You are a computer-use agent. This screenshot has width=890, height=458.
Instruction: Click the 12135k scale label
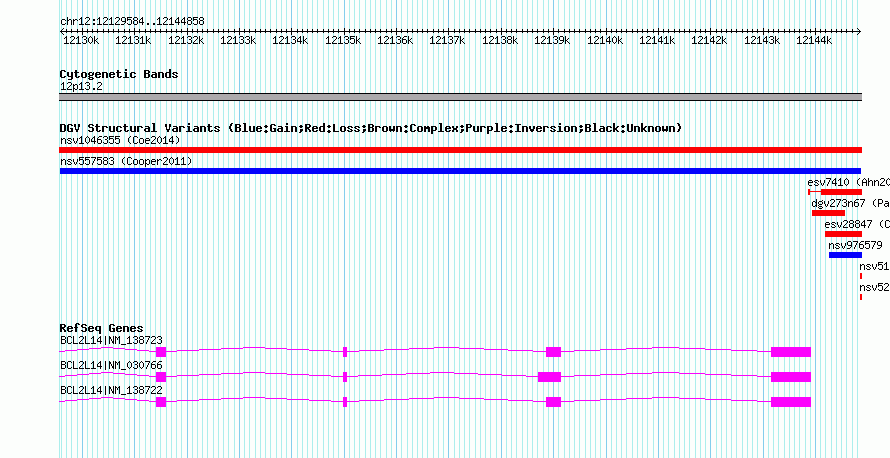point(342,40)
